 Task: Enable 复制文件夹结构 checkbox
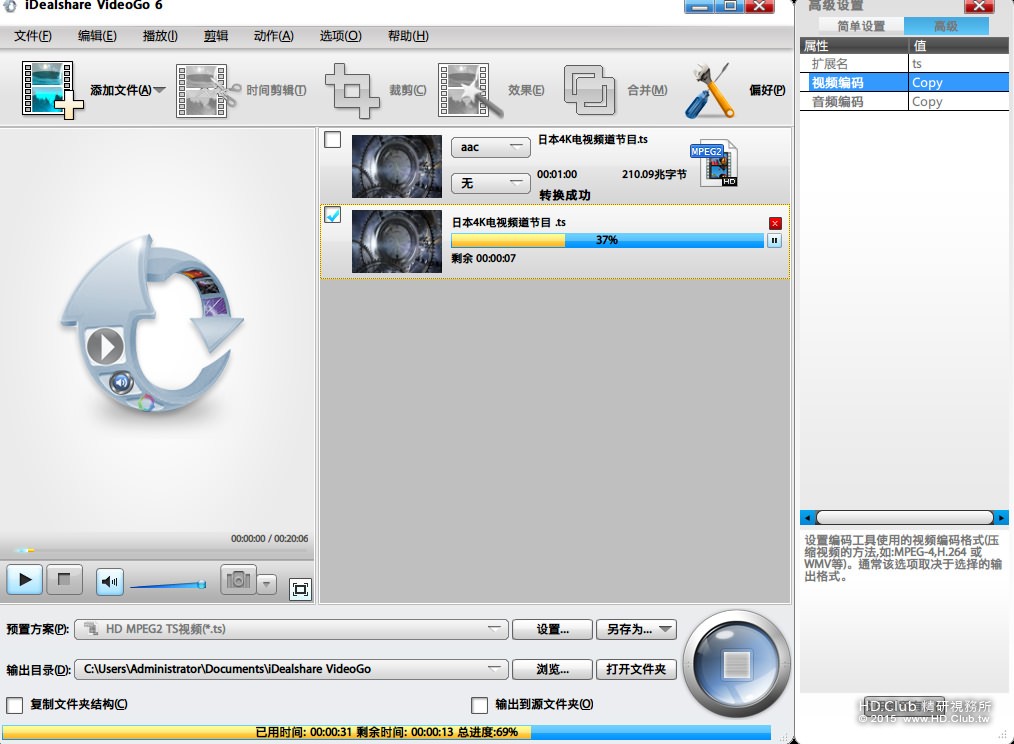point(14,705)
